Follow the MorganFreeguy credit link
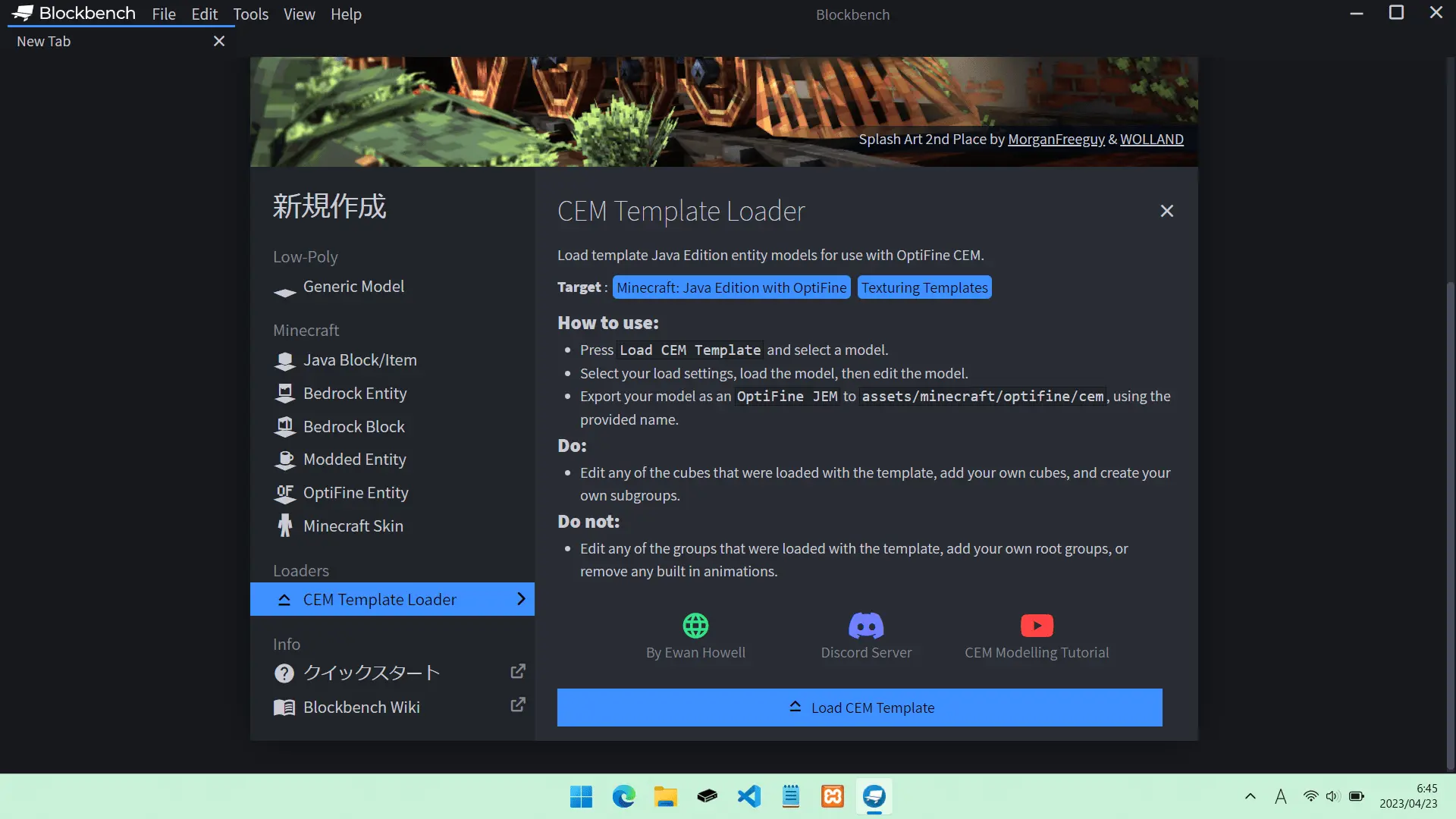Image resolution: width=1456 pixels, height=819 pixels. pos(1056,140)
